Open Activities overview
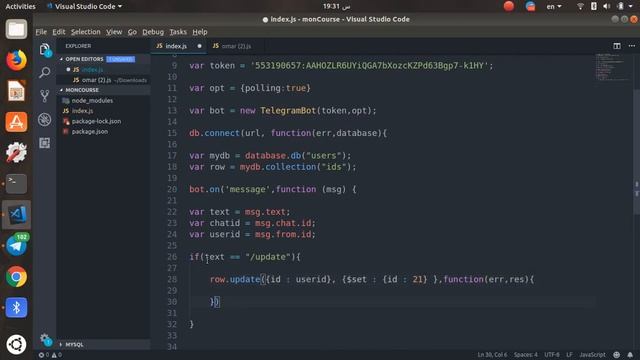The image size is (640, 360). click(20, 6)
